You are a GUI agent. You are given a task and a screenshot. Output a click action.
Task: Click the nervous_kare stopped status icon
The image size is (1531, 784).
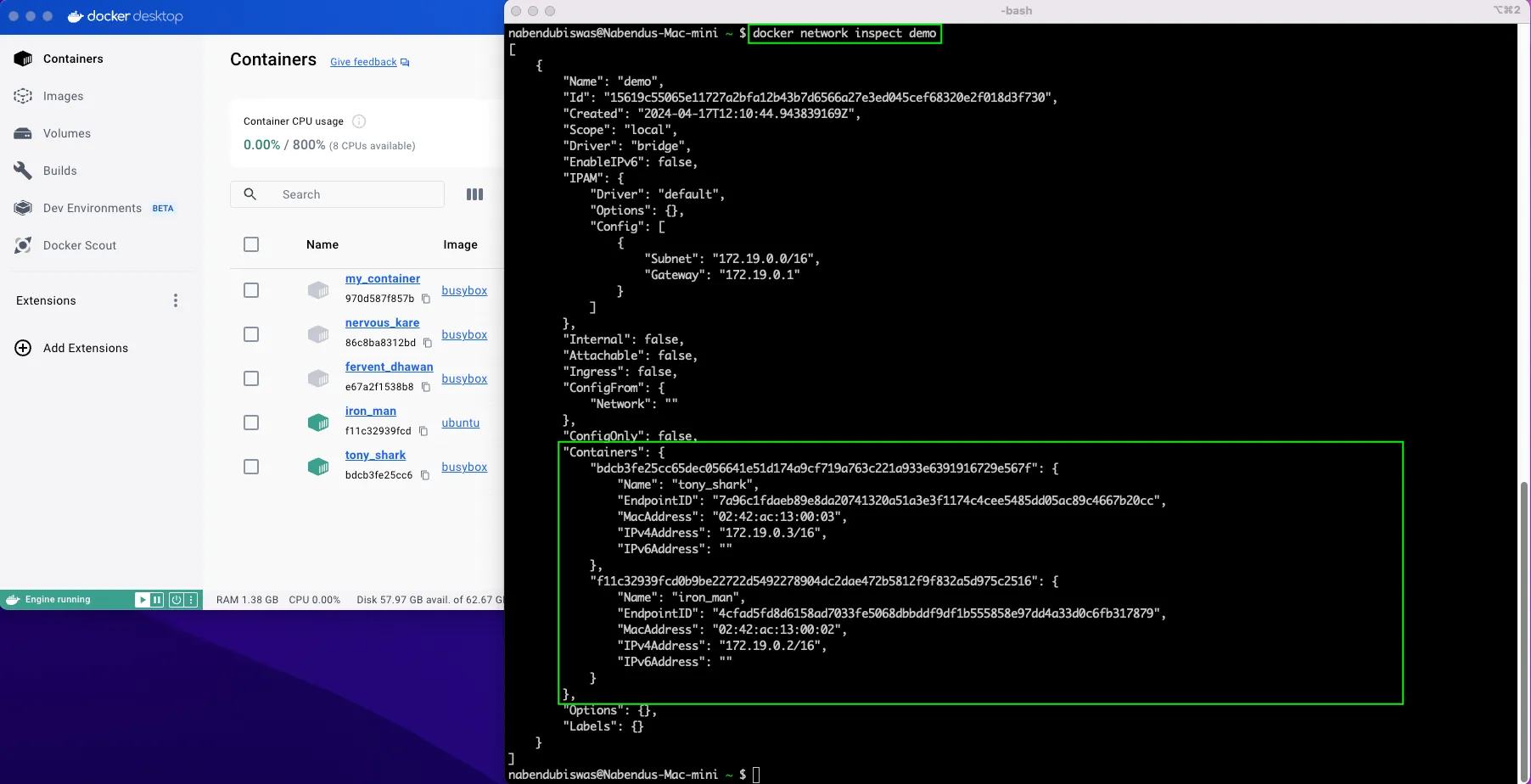point(318,334)
